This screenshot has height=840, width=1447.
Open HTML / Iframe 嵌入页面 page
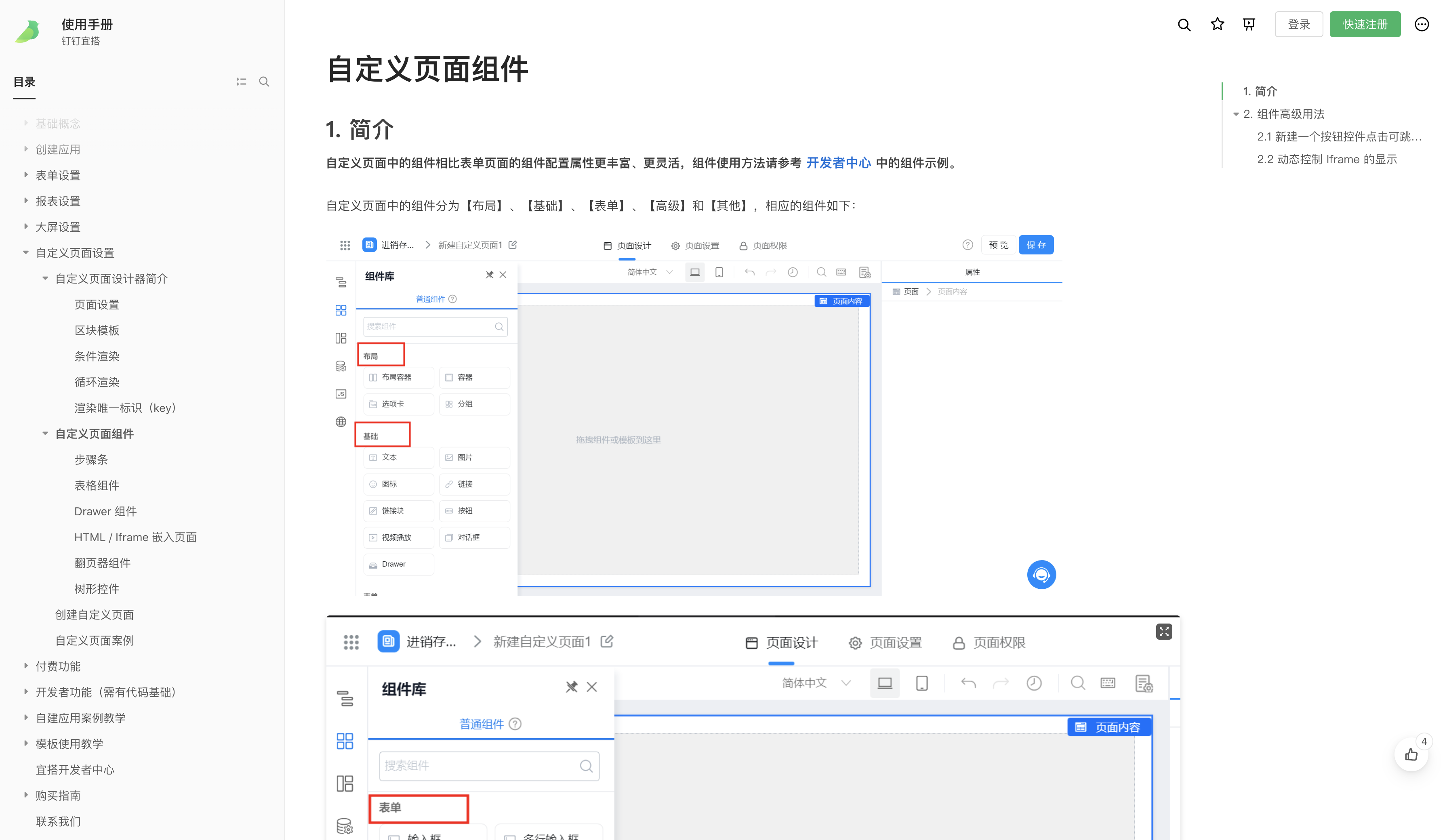click(135, 537)
